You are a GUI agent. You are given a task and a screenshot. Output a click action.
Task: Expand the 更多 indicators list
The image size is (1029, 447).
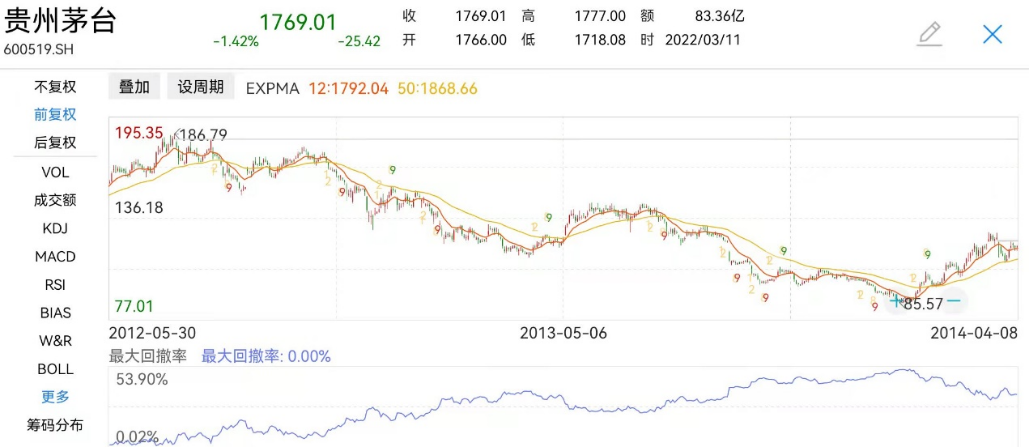click(x=55, y=397)
